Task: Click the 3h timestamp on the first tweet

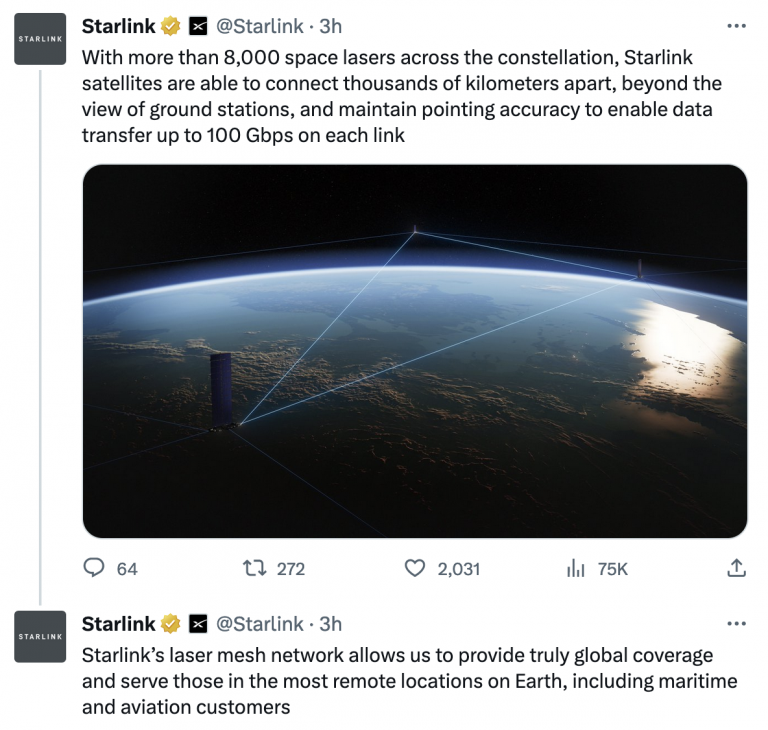Action: coord(330,26)
